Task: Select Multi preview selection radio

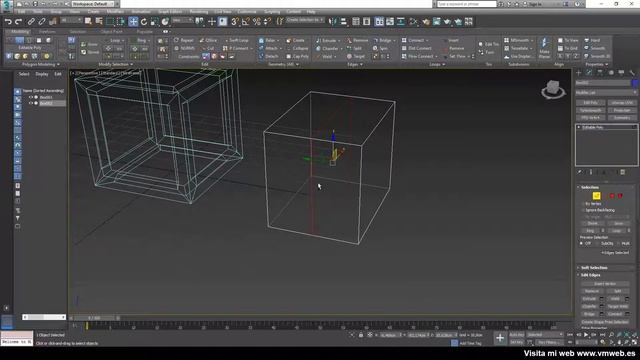Action: (619, 243)
